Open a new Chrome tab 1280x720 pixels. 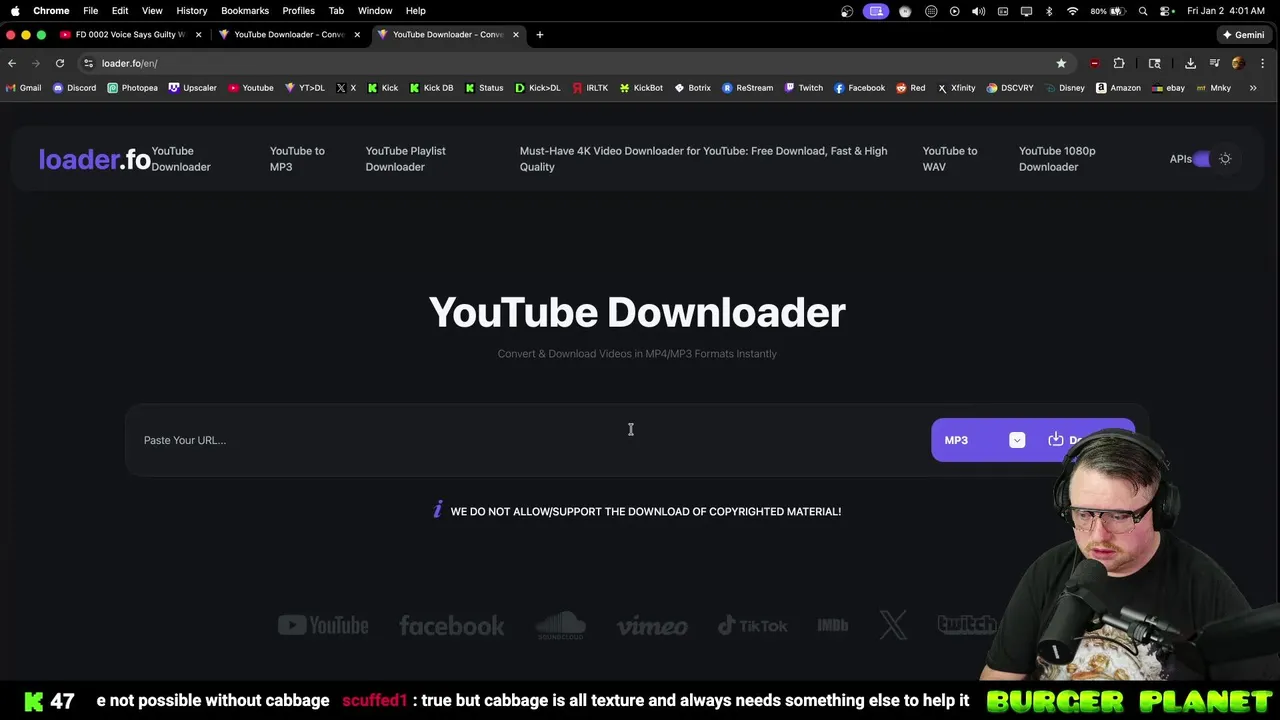click(539, 34)
